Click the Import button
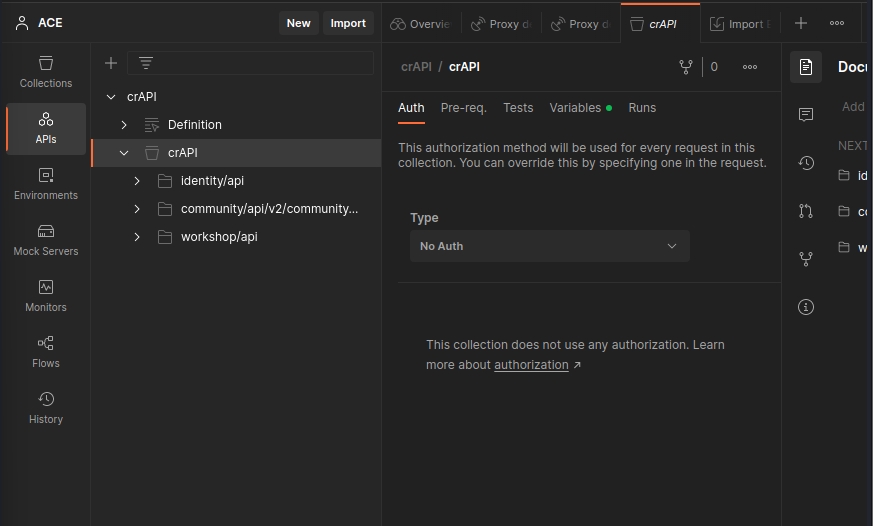This screenshot has width=873, height=526. [348, 23]
